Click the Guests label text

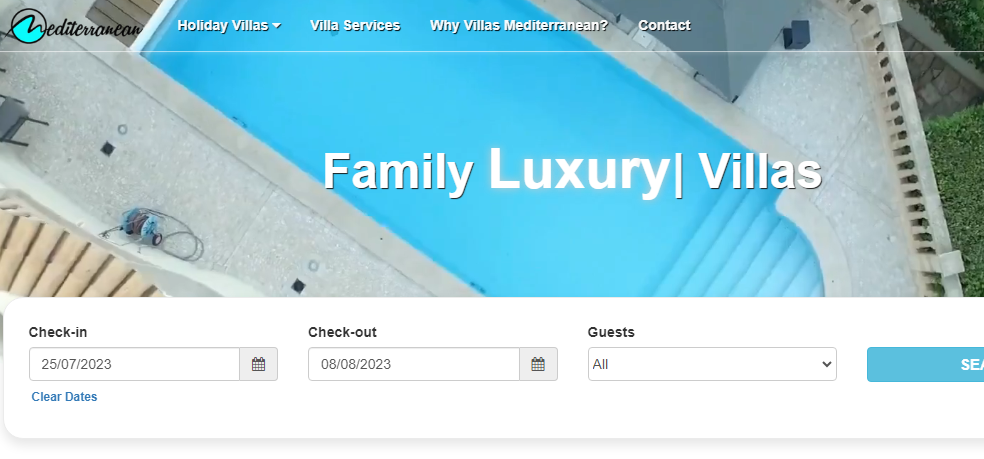pos(611,332)
